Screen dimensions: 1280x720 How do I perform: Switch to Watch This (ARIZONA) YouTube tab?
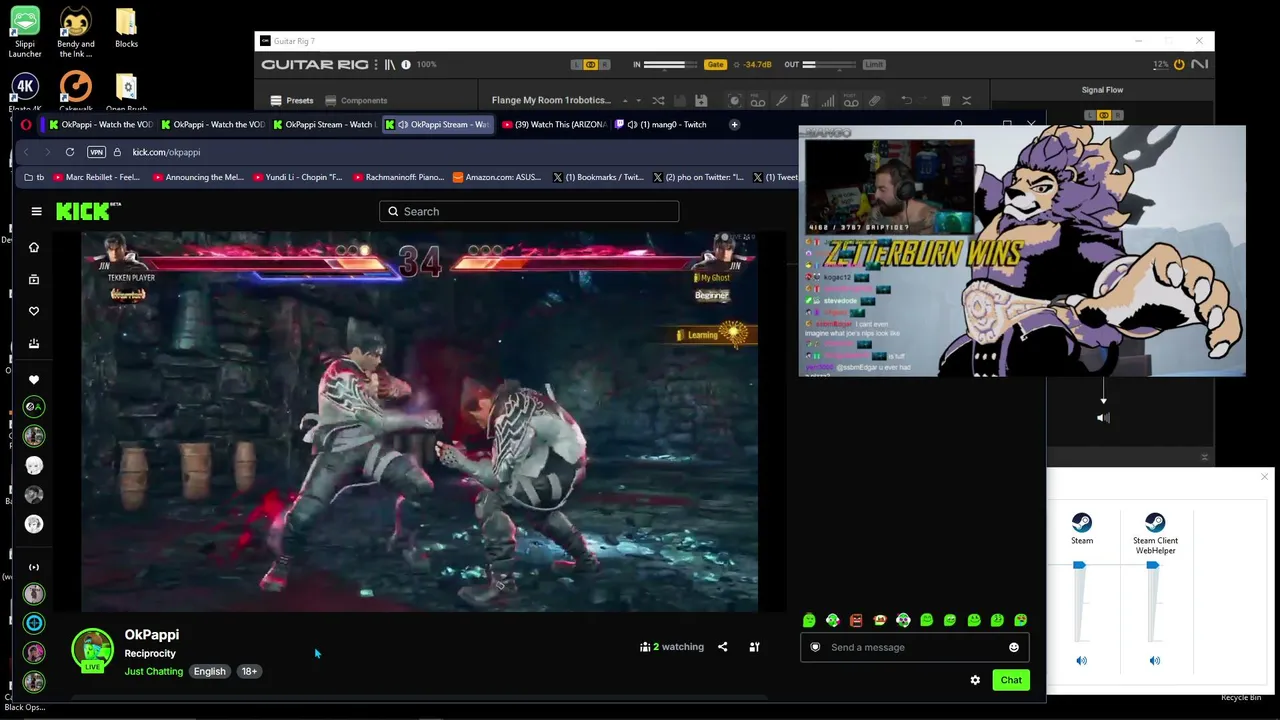coord(553,125)
